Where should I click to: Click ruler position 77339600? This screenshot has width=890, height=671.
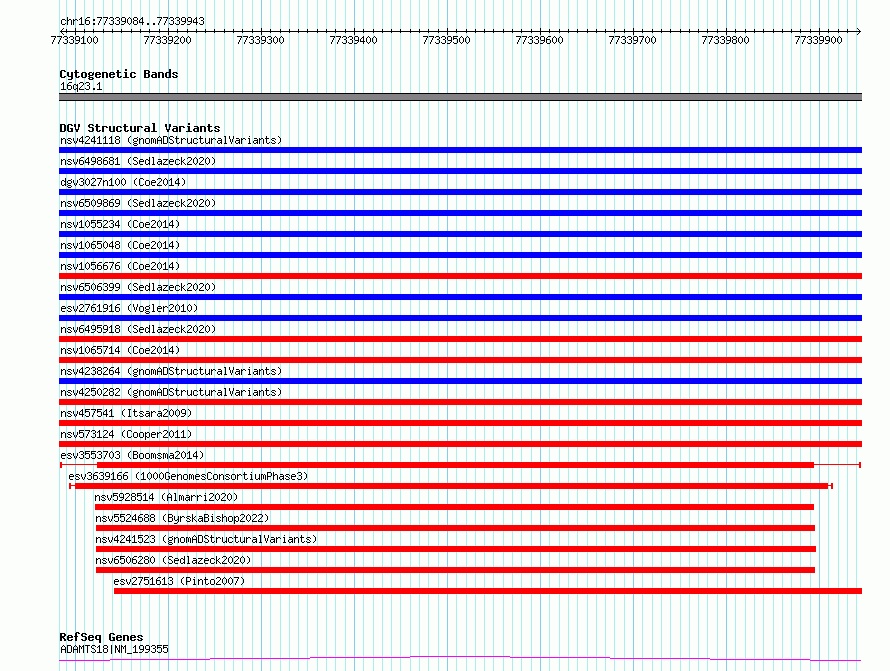tap(540, 40)
